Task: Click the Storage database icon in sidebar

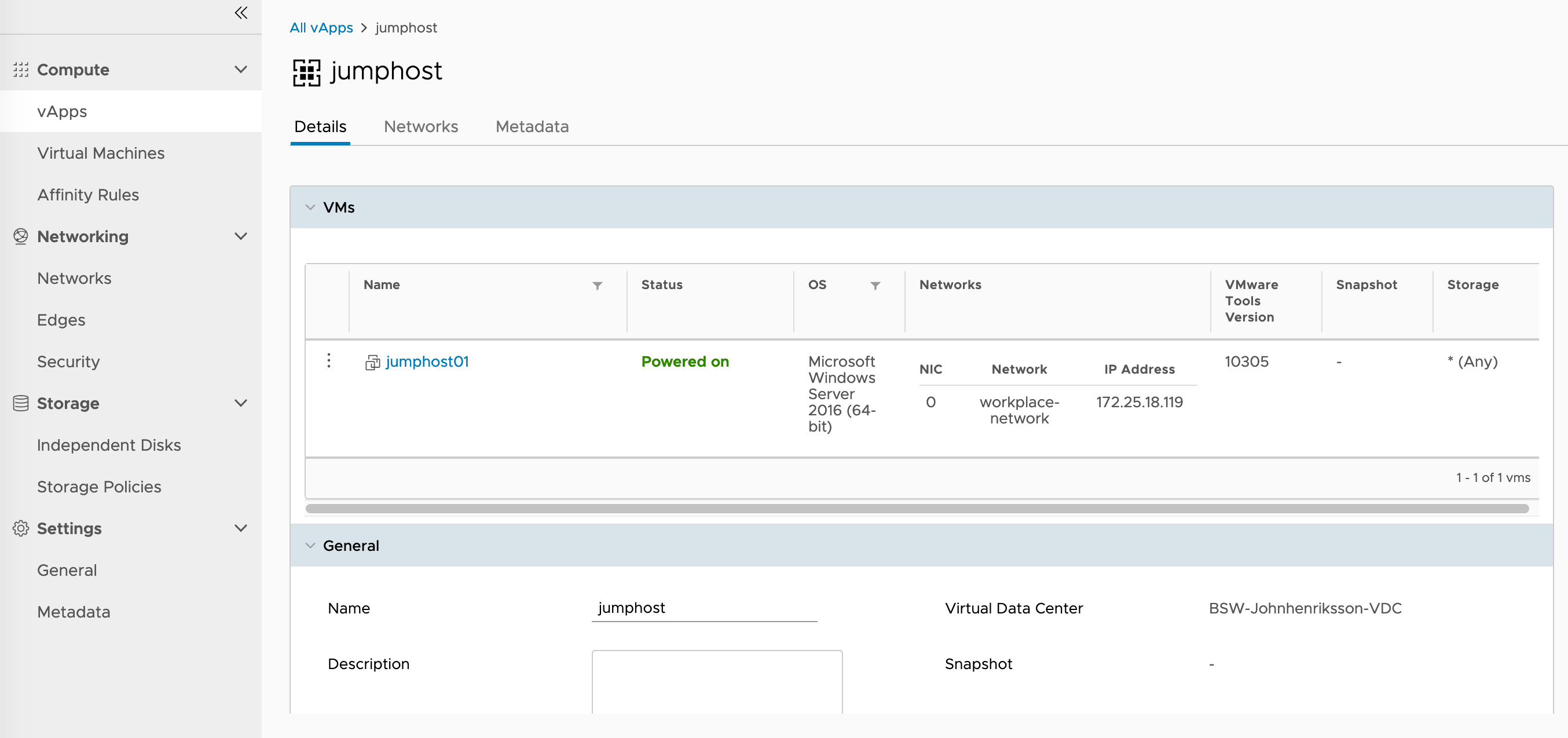Action: click(x=21, y=403)
